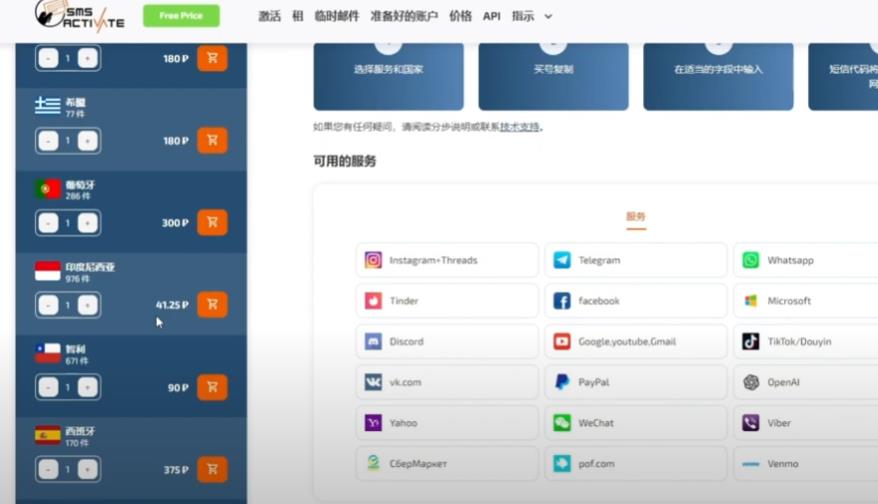
Task: Increase quantity for Greece row
Action: (x=87, y=141)
